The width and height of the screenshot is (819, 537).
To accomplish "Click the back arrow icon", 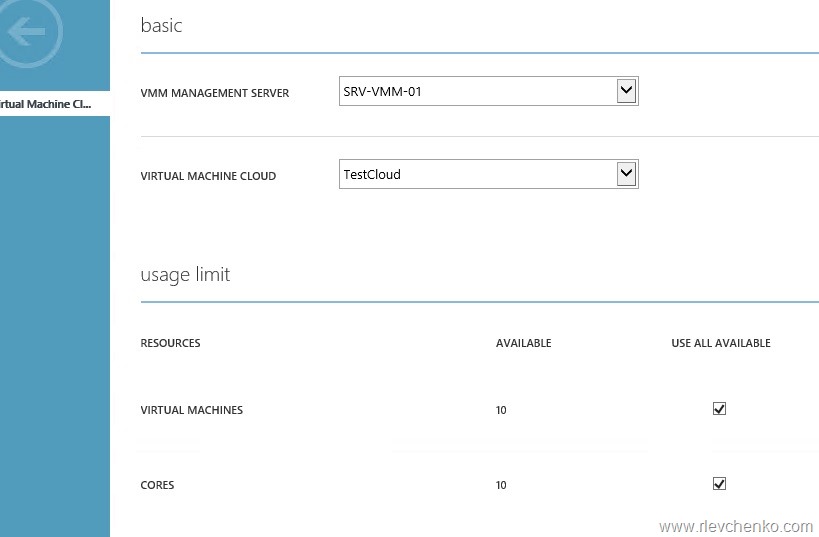I will tap(27, 32).
